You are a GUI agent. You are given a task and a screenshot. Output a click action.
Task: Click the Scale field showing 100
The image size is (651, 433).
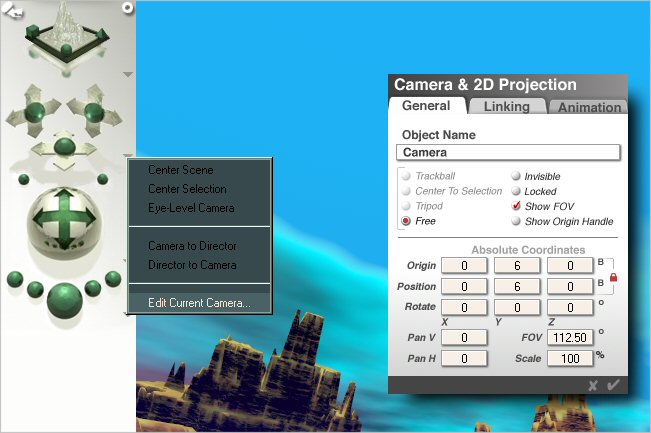pos(570,358)
